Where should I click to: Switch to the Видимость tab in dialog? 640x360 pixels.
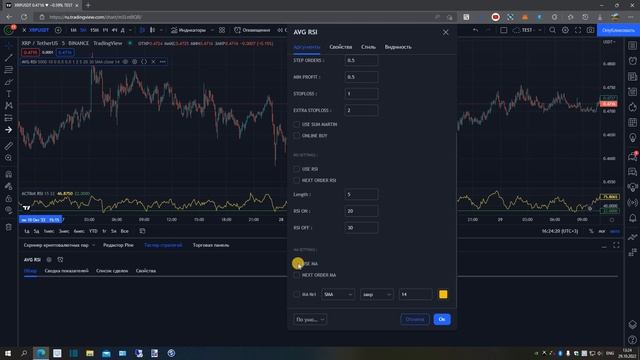398,47
